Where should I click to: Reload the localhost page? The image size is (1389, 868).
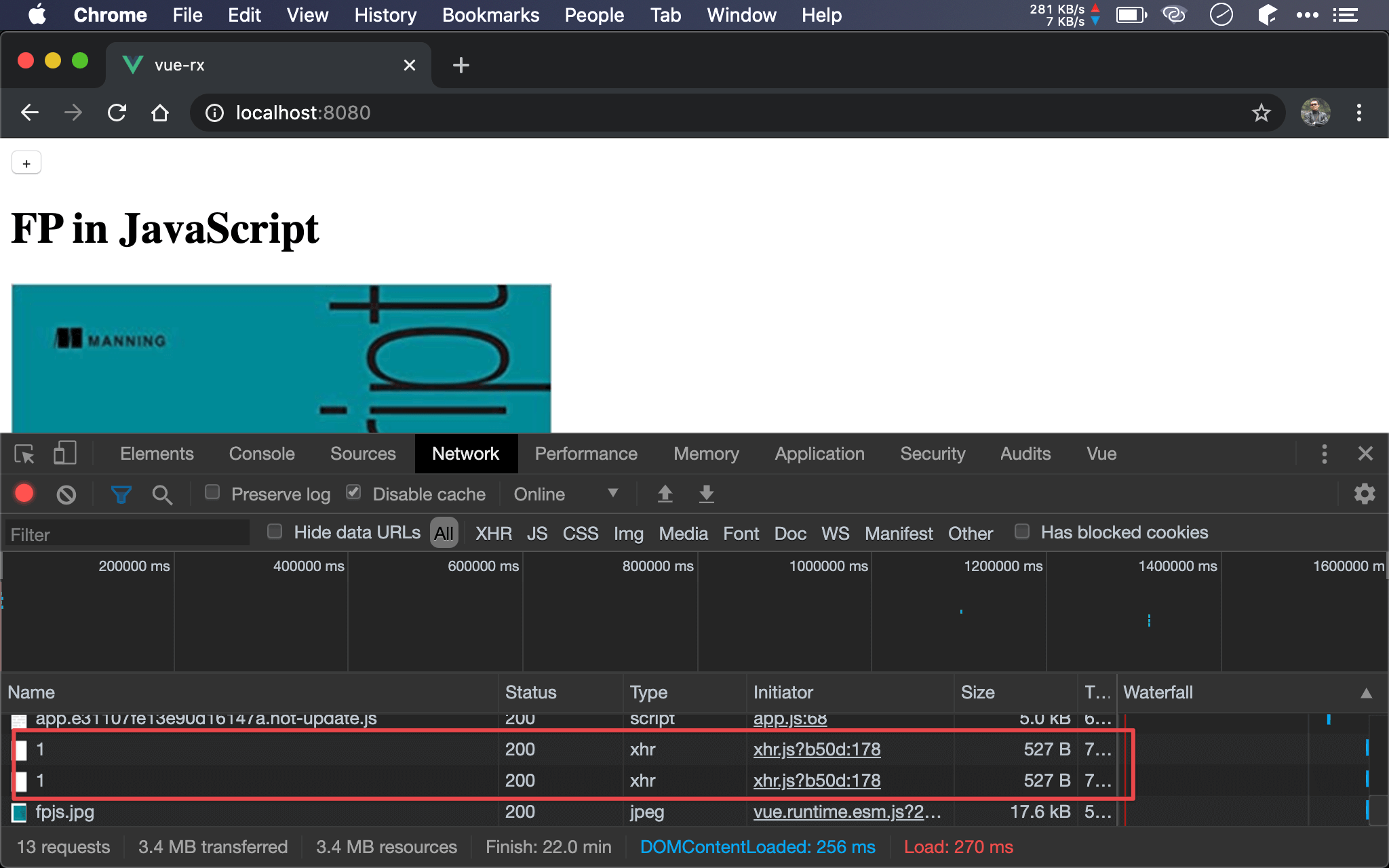tap(117, 113)
